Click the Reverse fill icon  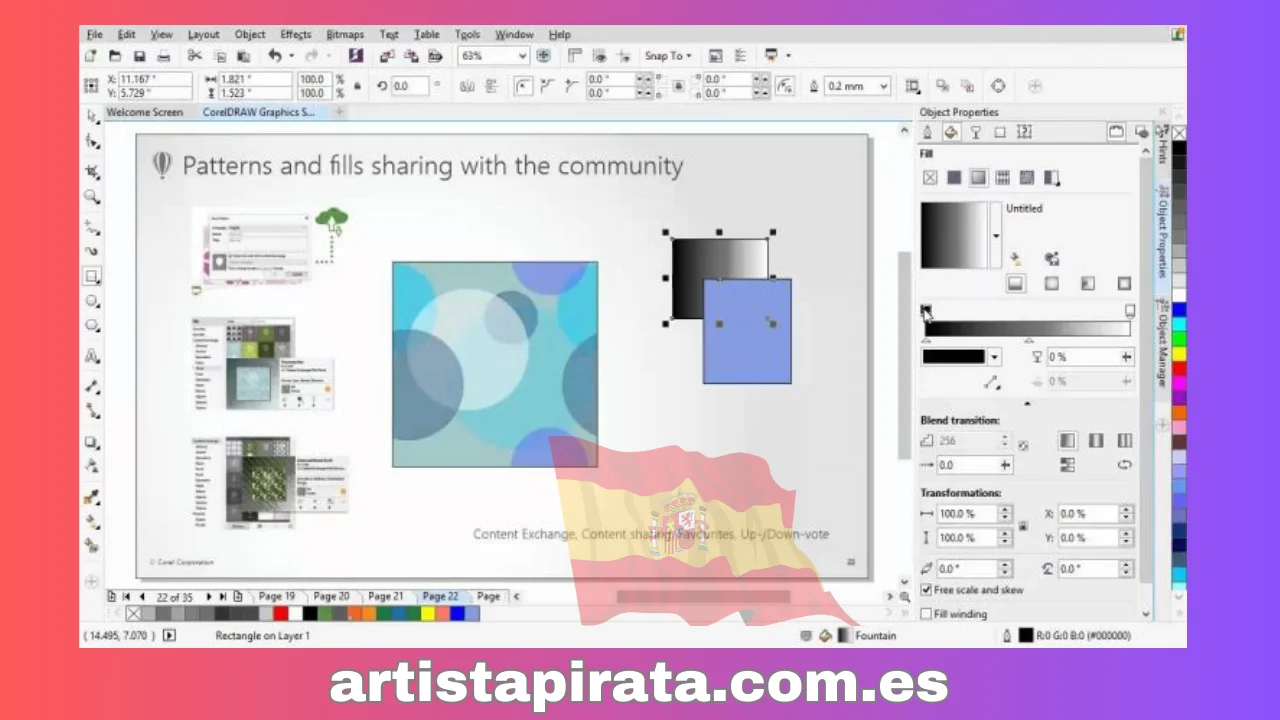(x=1125, y=465)
